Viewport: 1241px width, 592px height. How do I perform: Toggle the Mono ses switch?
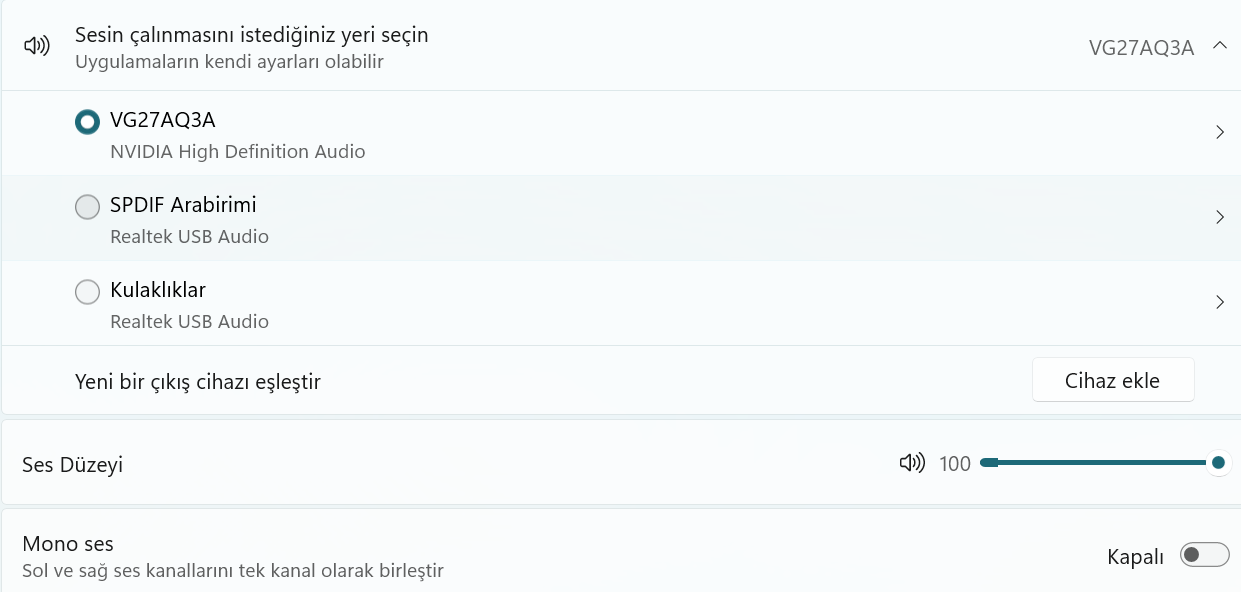(x=1204, y=556)
